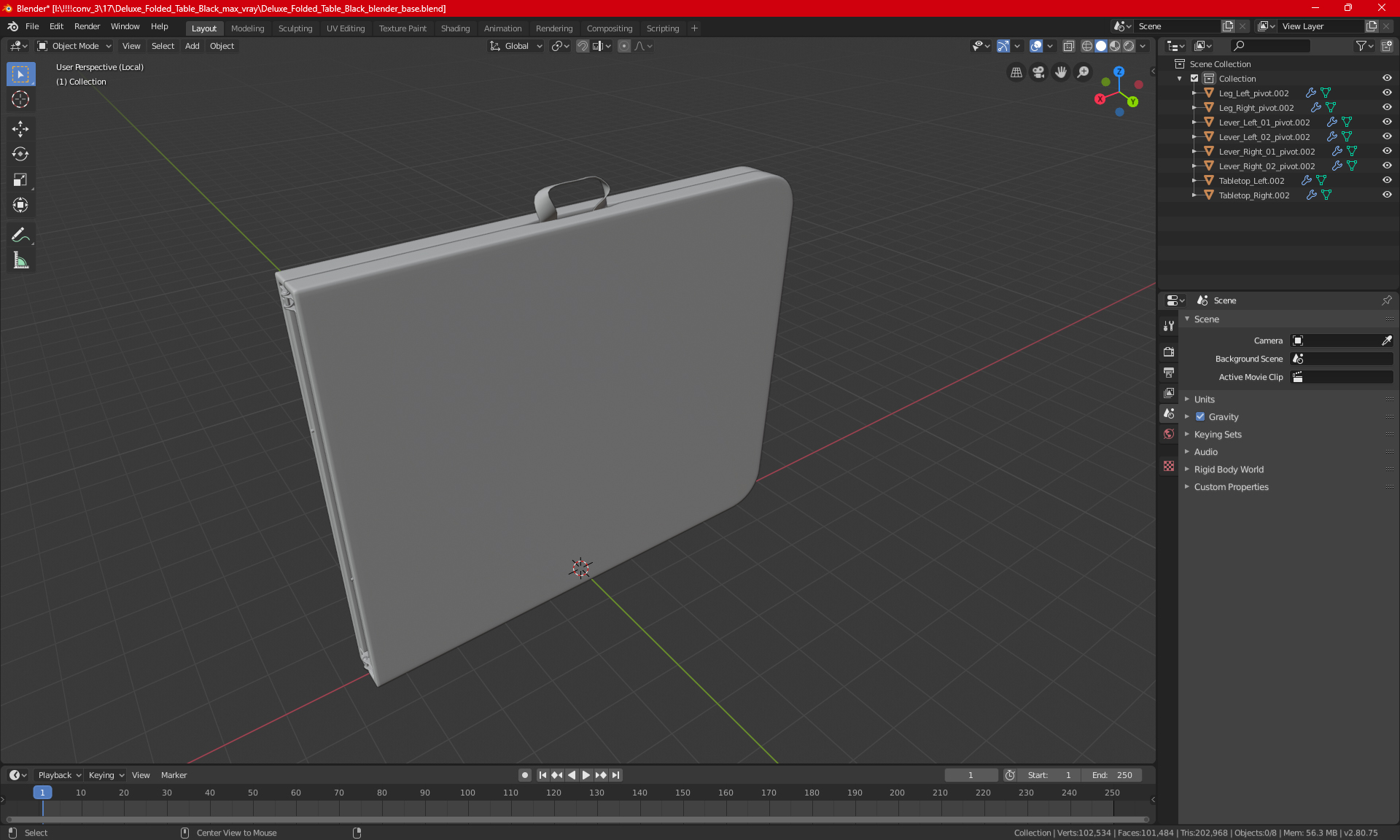Open the View Layer properties tab
Screen dimensions: 1400x840
click(x=1169, y=393)
